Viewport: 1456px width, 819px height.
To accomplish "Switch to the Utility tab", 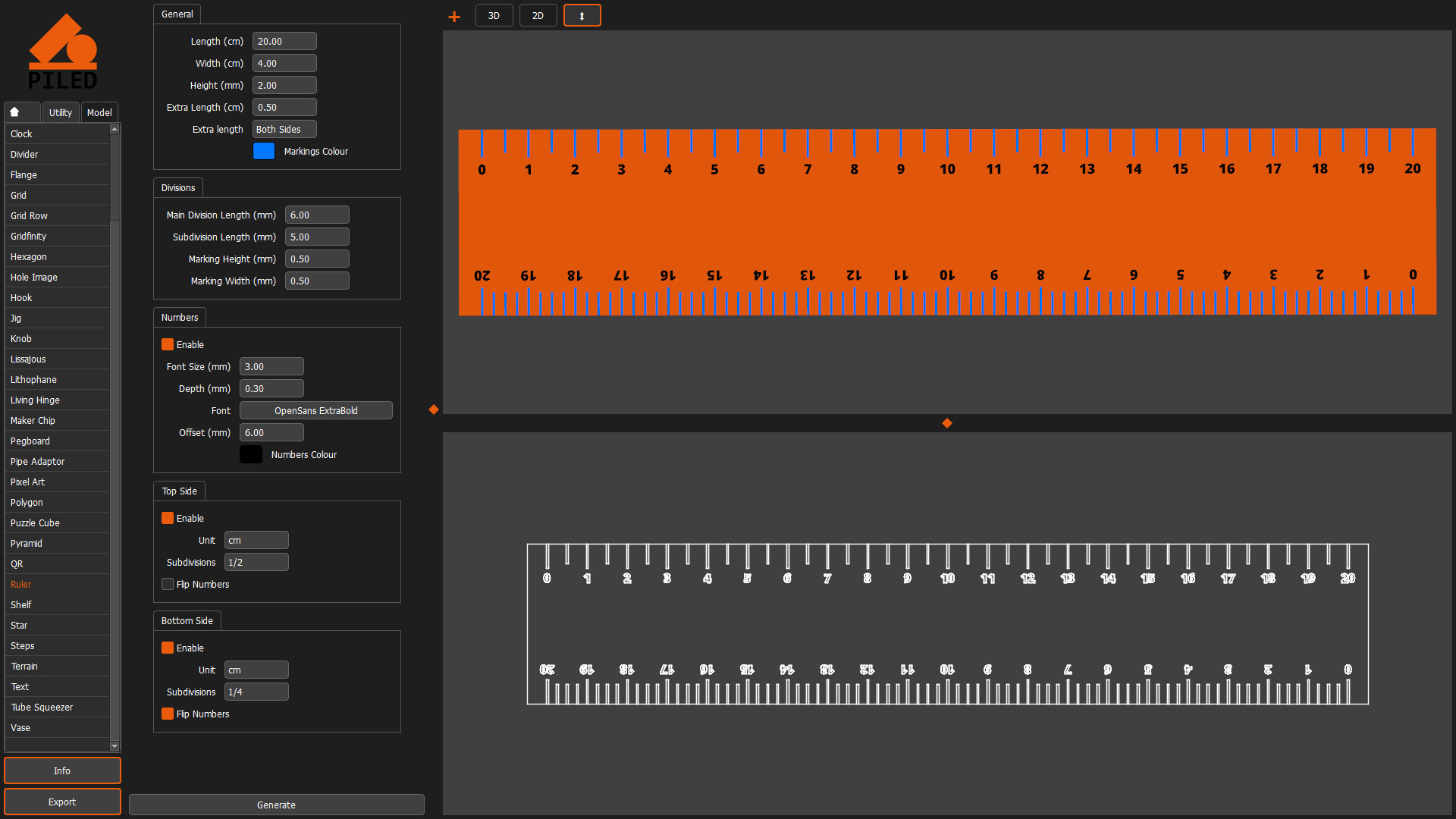I will coord(61,112).
